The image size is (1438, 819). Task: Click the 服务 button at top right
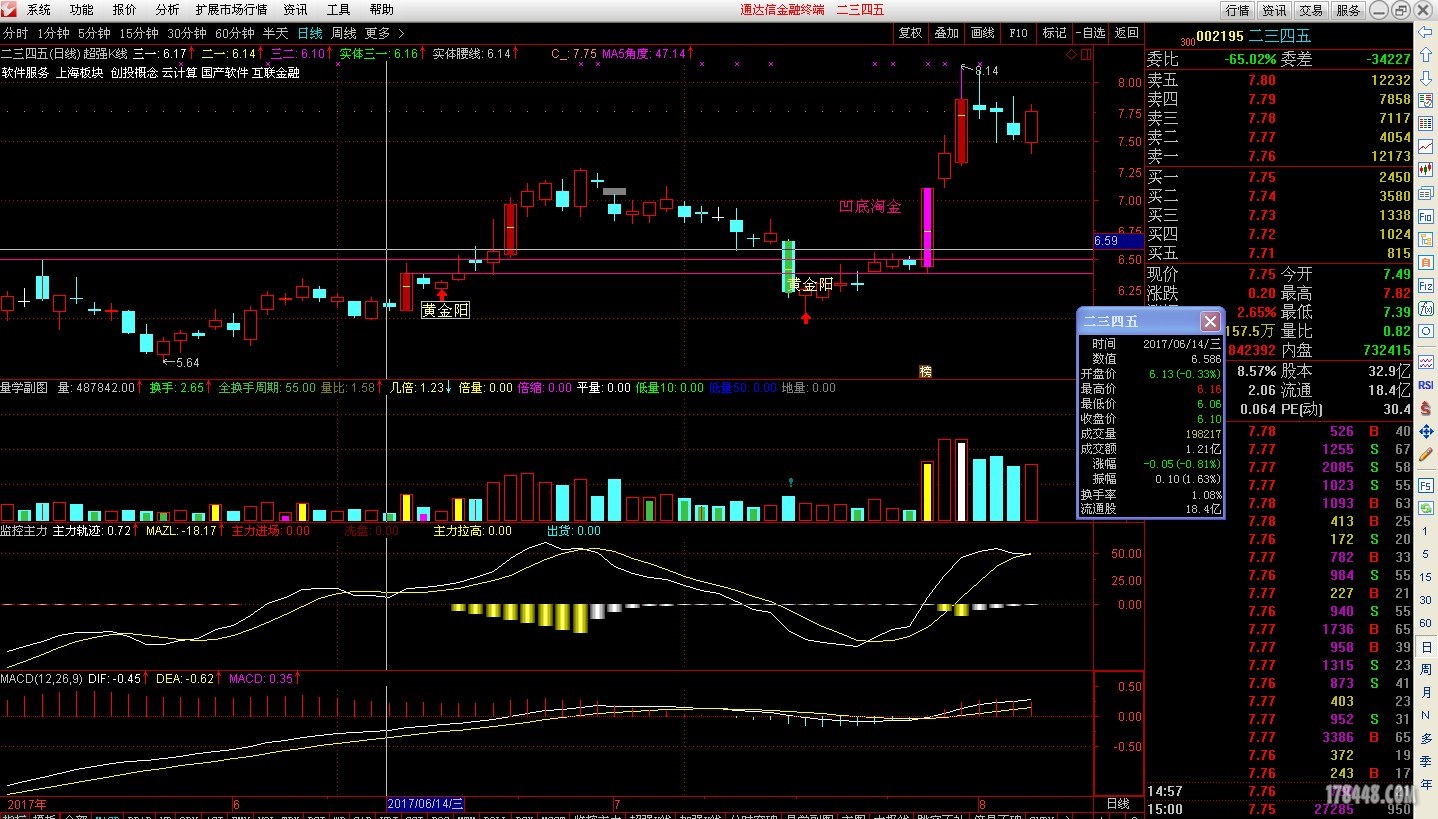[1348, 10]
